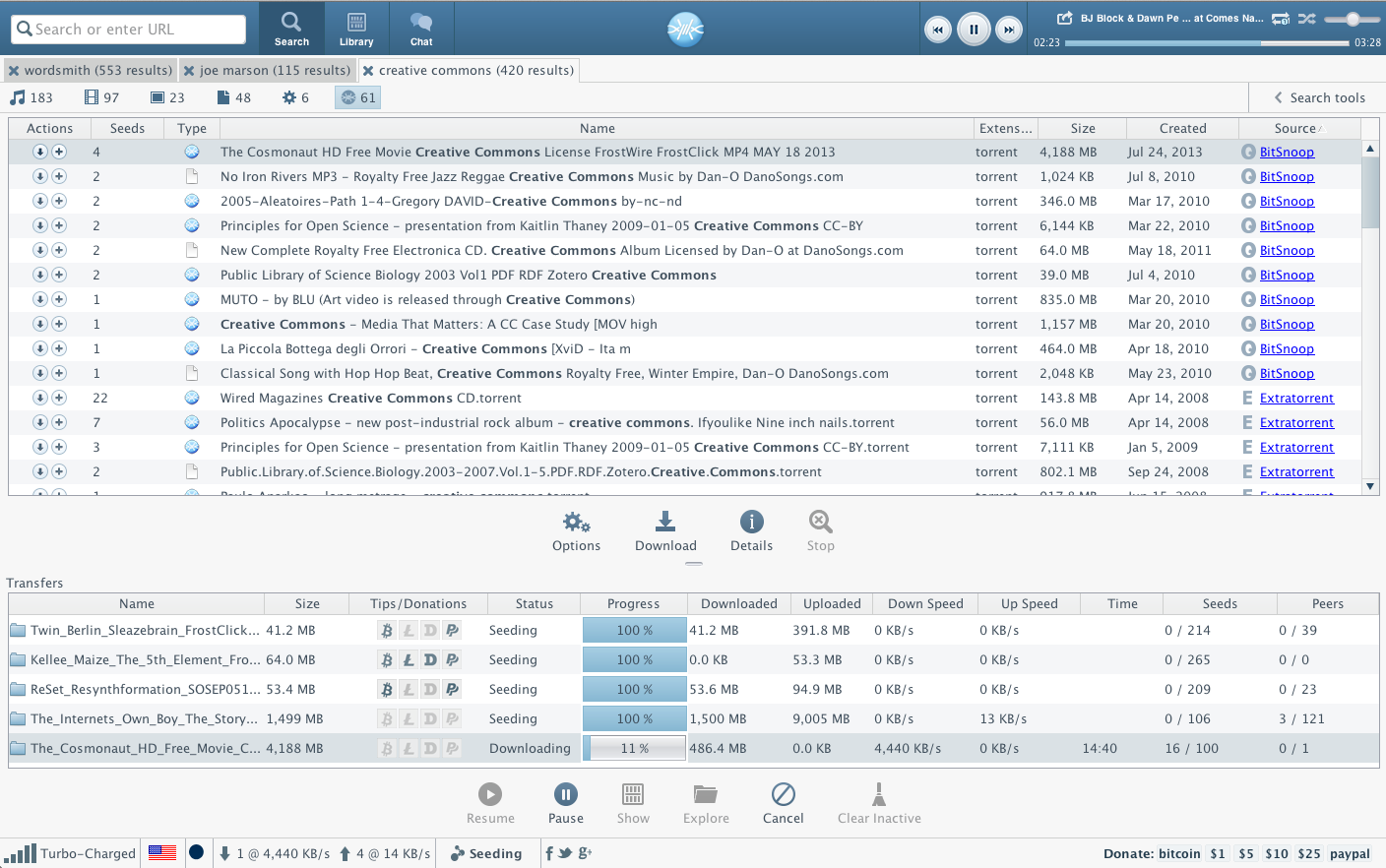1386x868 pixels.
Task: Donate via PayPal for Twin_Berlin transfer
Action: pos(452,631)
